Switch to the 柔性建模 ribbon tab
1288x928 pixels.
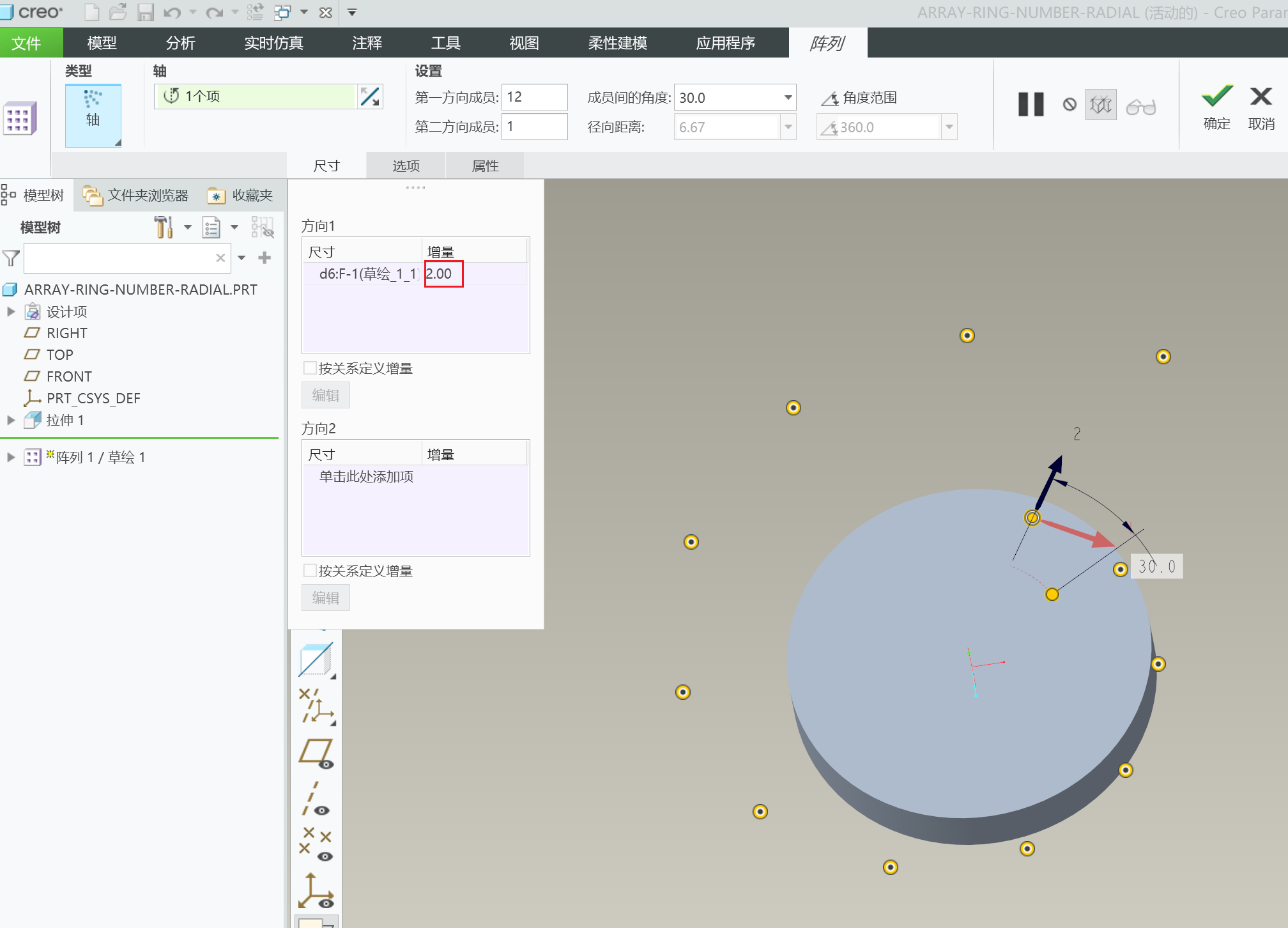[618, 43]
